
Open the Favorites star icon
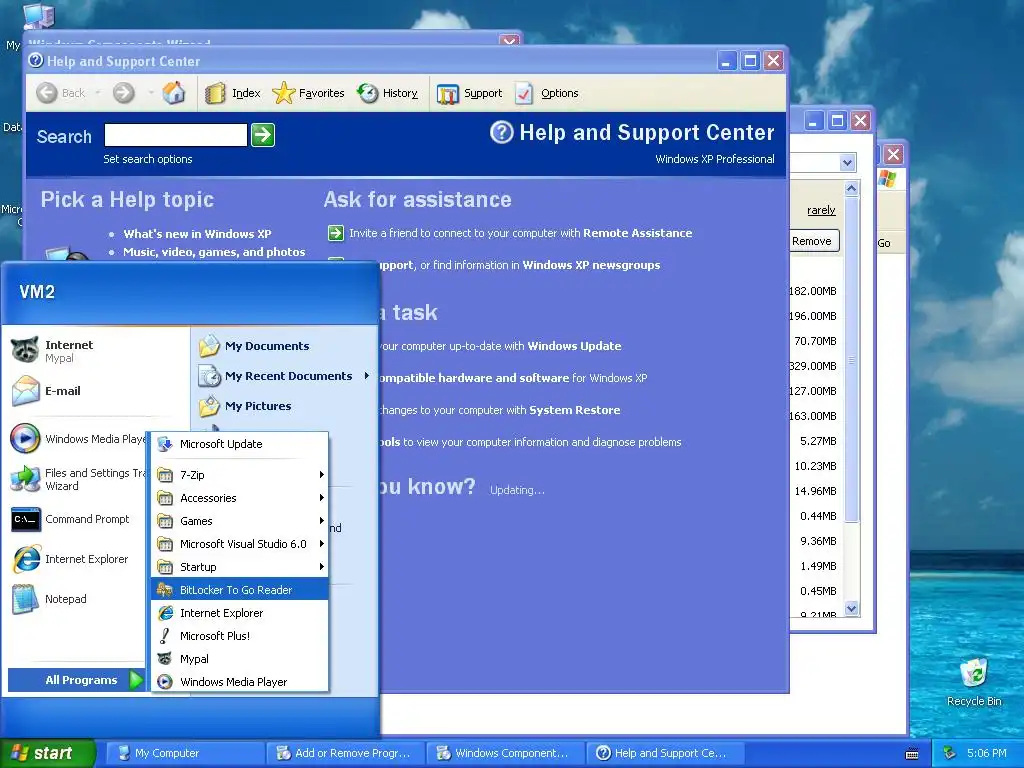(x=283, y=93)
